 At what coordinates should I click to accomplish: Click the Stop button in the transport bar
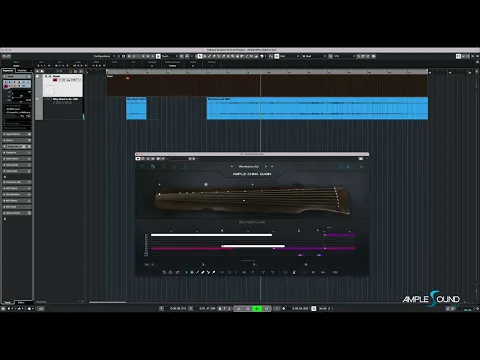(248, 309)
